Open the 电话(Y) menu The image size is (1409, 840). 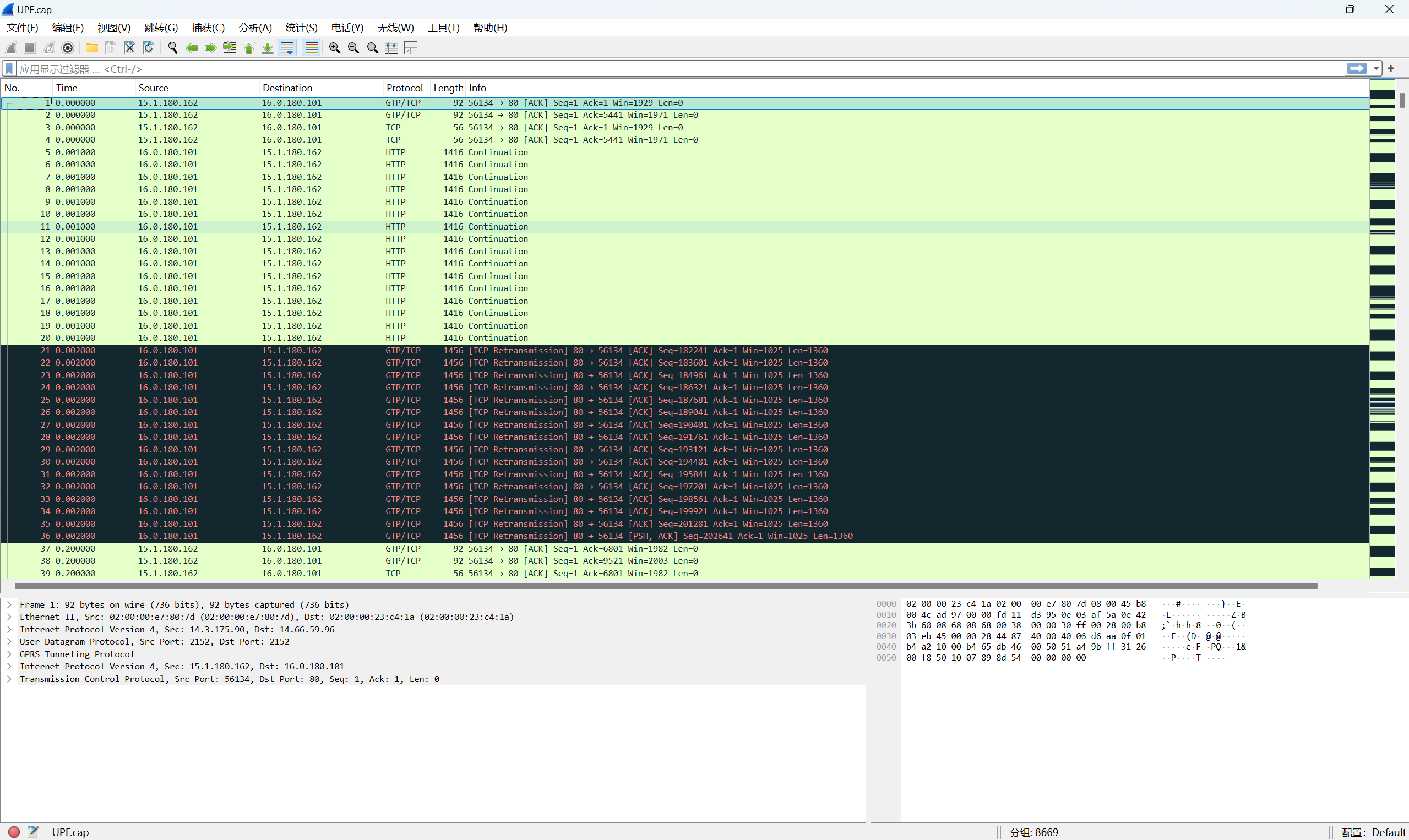coord(347,28)
